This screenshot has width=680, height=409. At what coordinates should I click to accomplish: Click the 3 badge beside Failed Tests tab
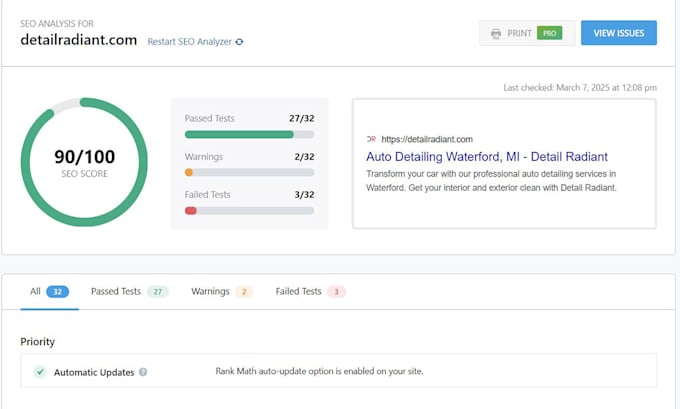tap(336, 292)
